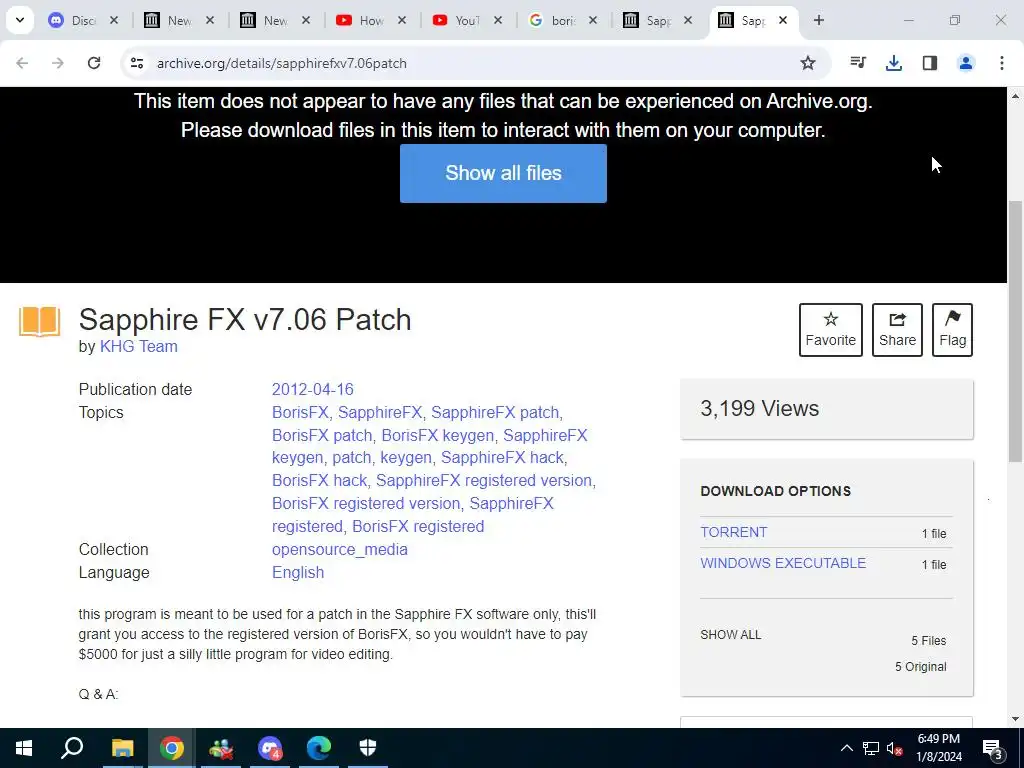This screenshot has height=768, width=1024.
Task: Close the active Sapphire tab
Action: tap(783, 20)
